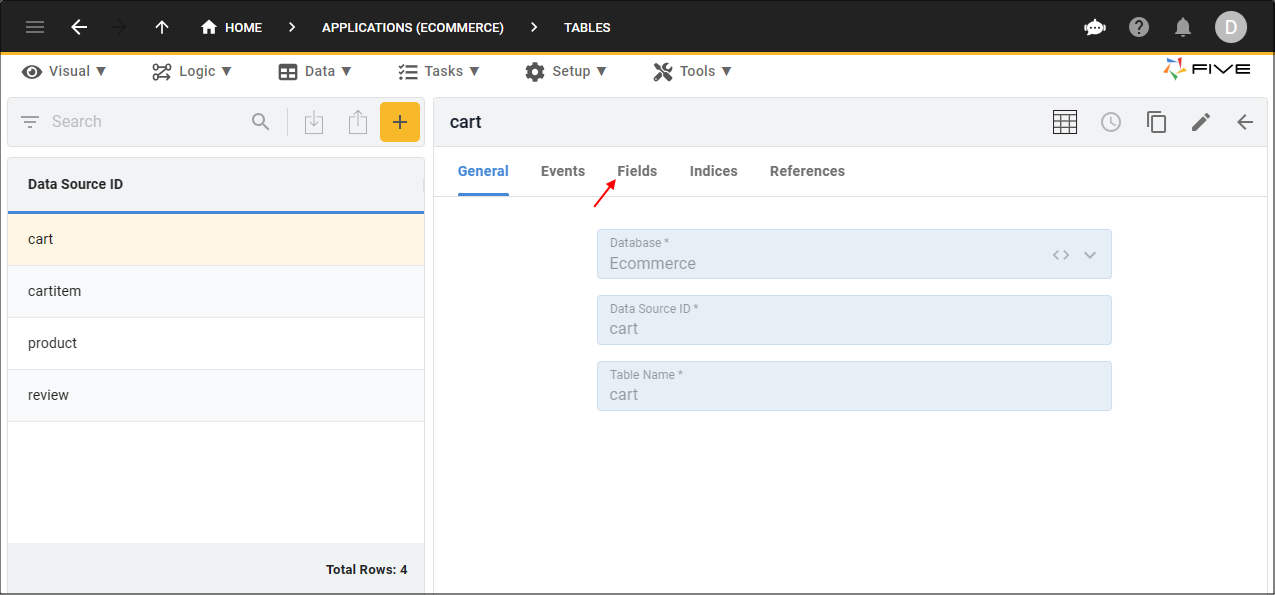Expand the Visual menu
This screenshot has height=595, width=1275.
[65, 71]
